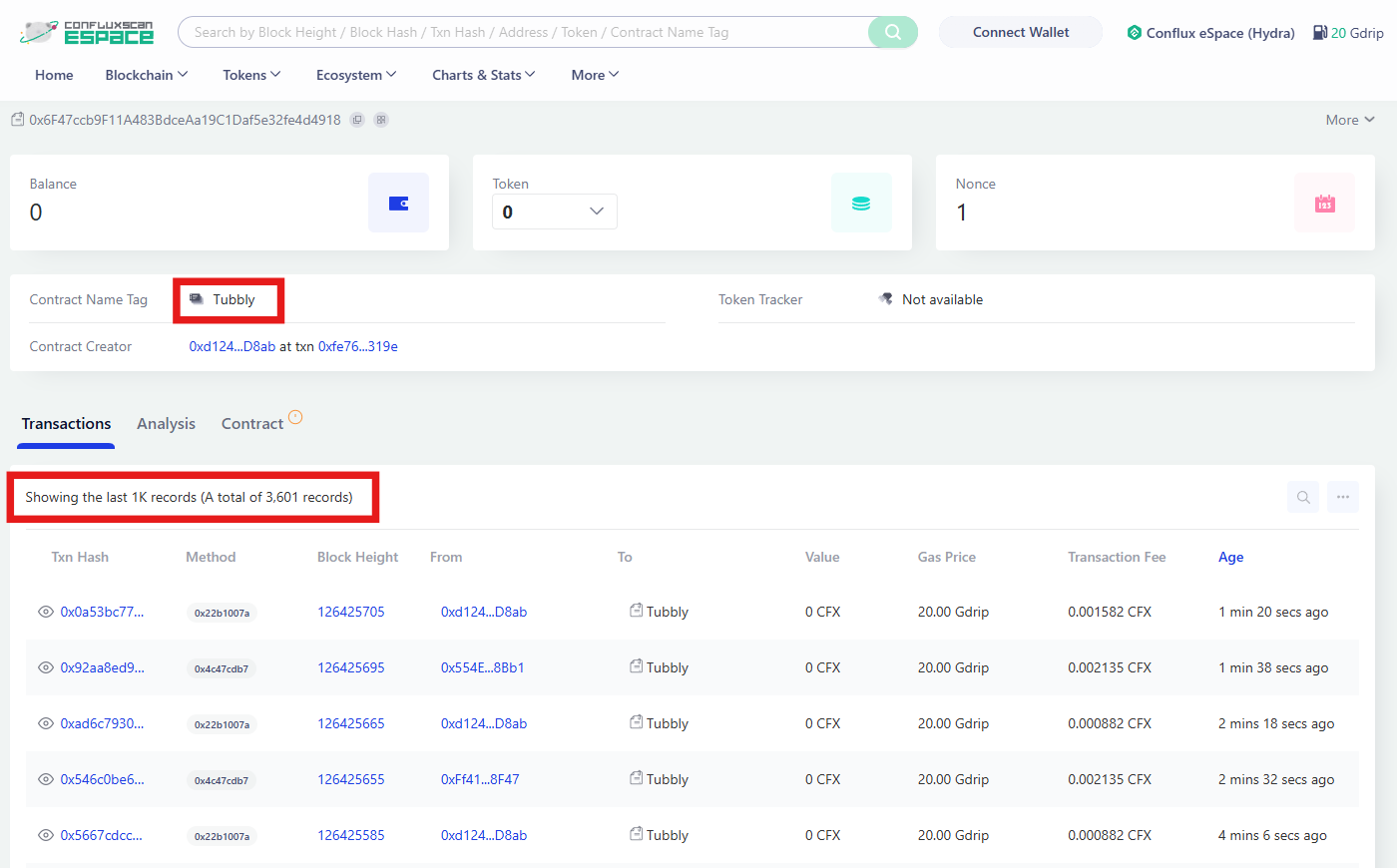
Task: Expand the Charts & Stats menu
Action: pyautogui.click(x=484, y=75)
